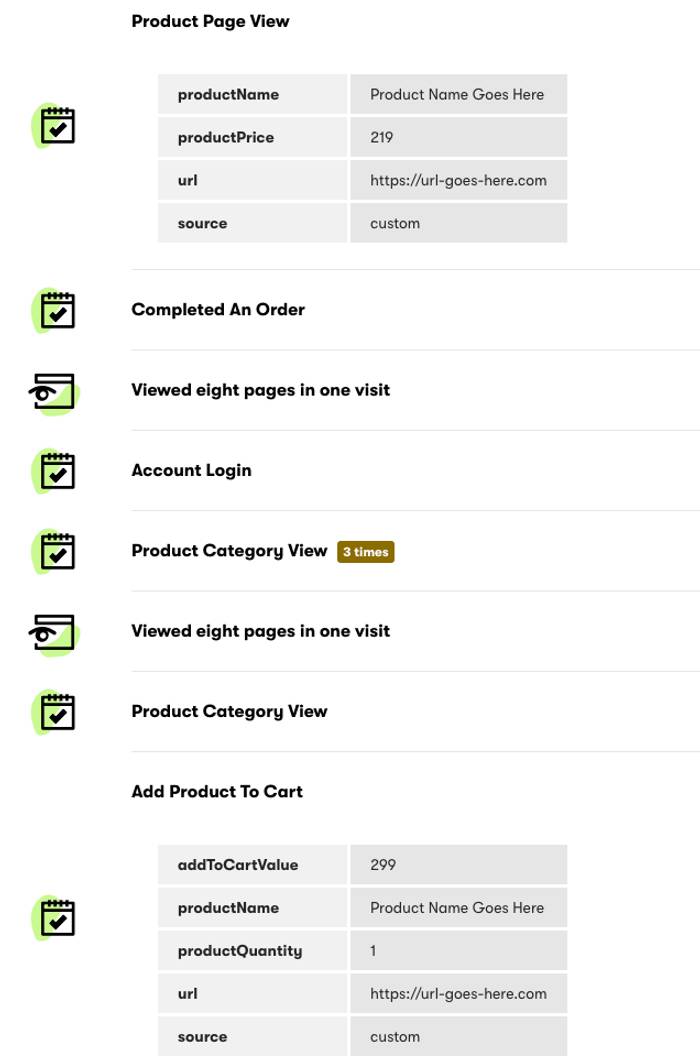
Task: Click the calendar icon beside the Product Page View table
Action: 57,126
